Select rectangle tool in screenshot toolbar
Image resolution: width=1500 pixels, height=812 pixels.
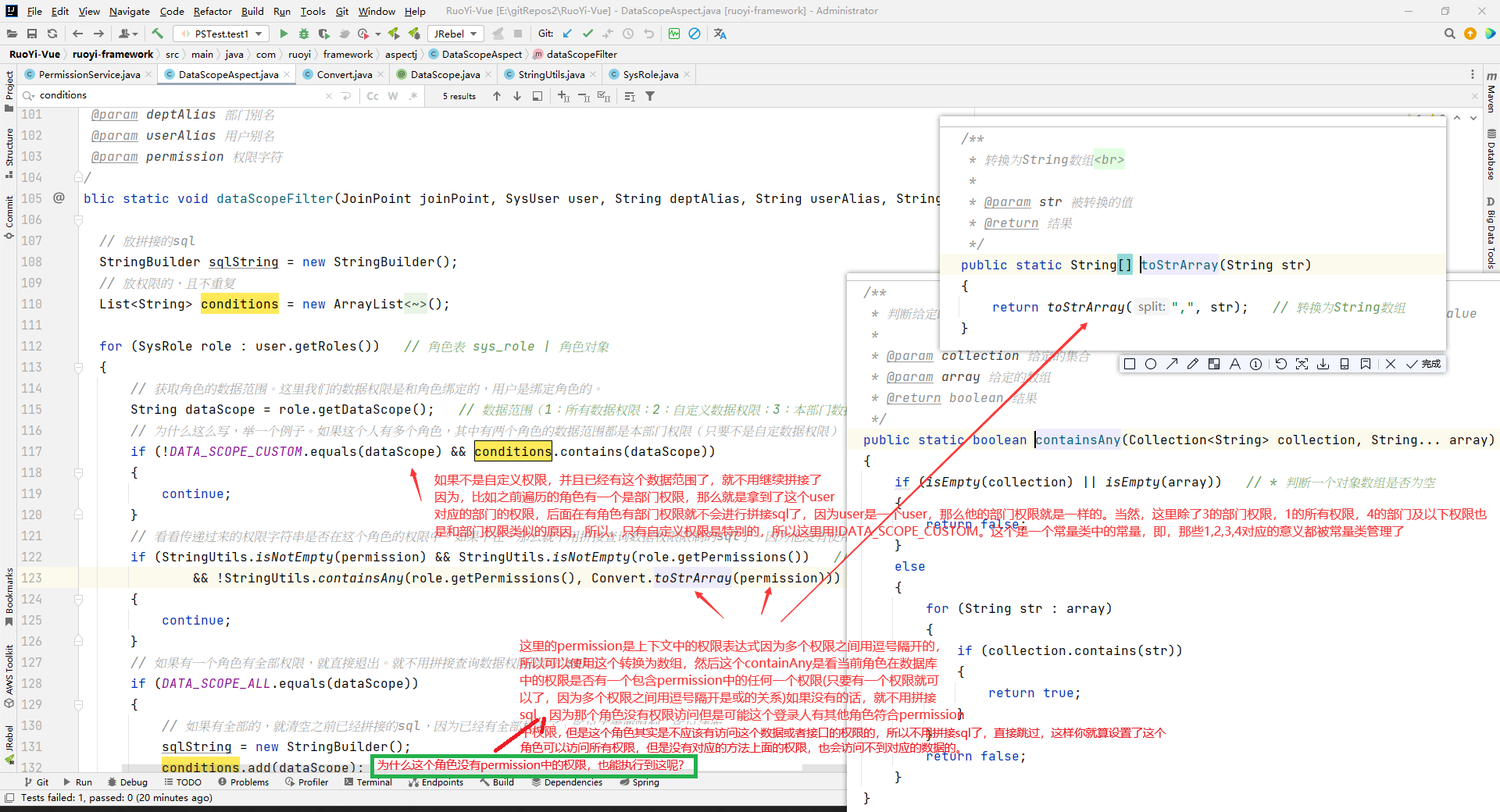pos(1130,364)
